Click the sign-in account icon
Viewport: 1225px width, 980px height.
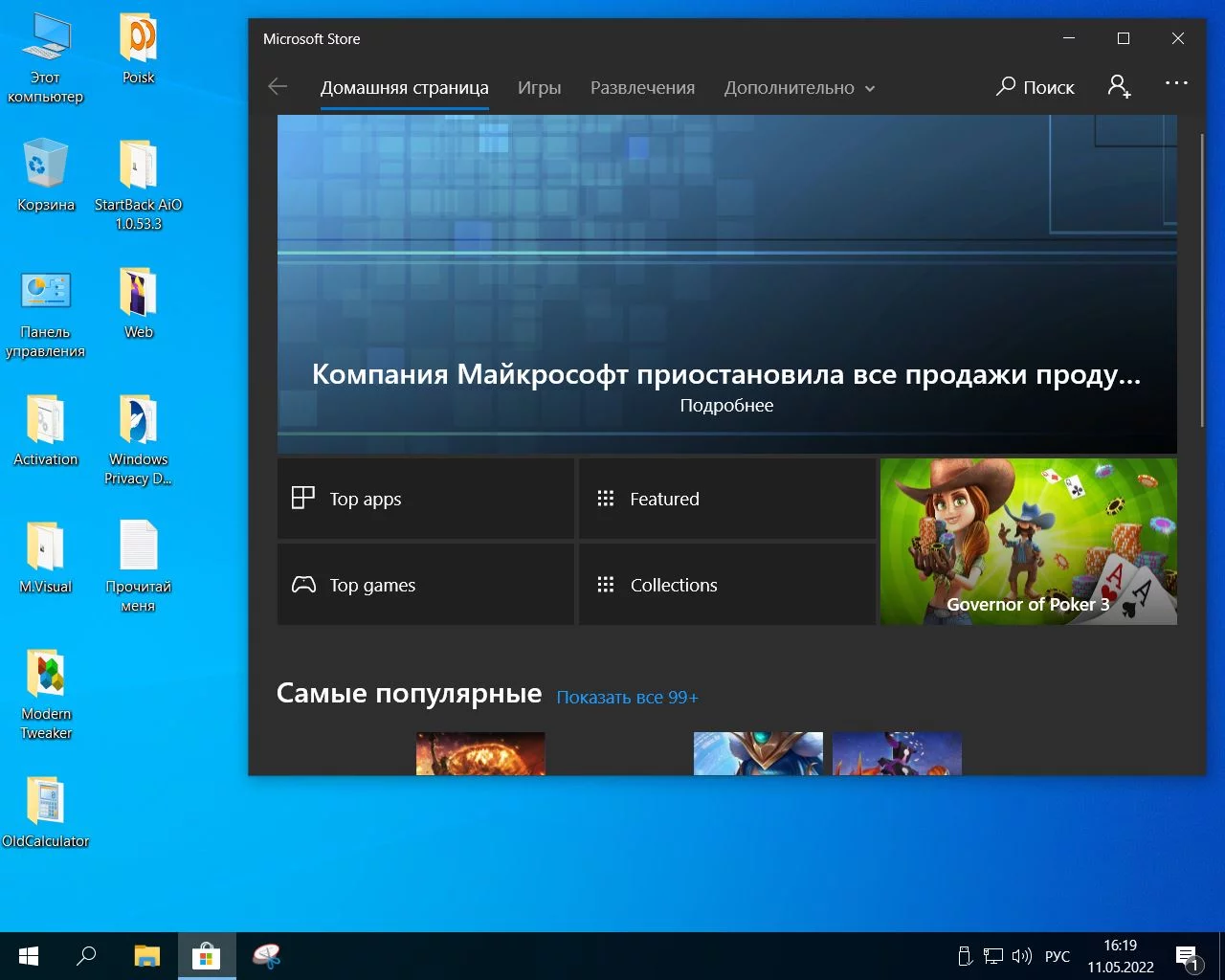(1119, 87)
